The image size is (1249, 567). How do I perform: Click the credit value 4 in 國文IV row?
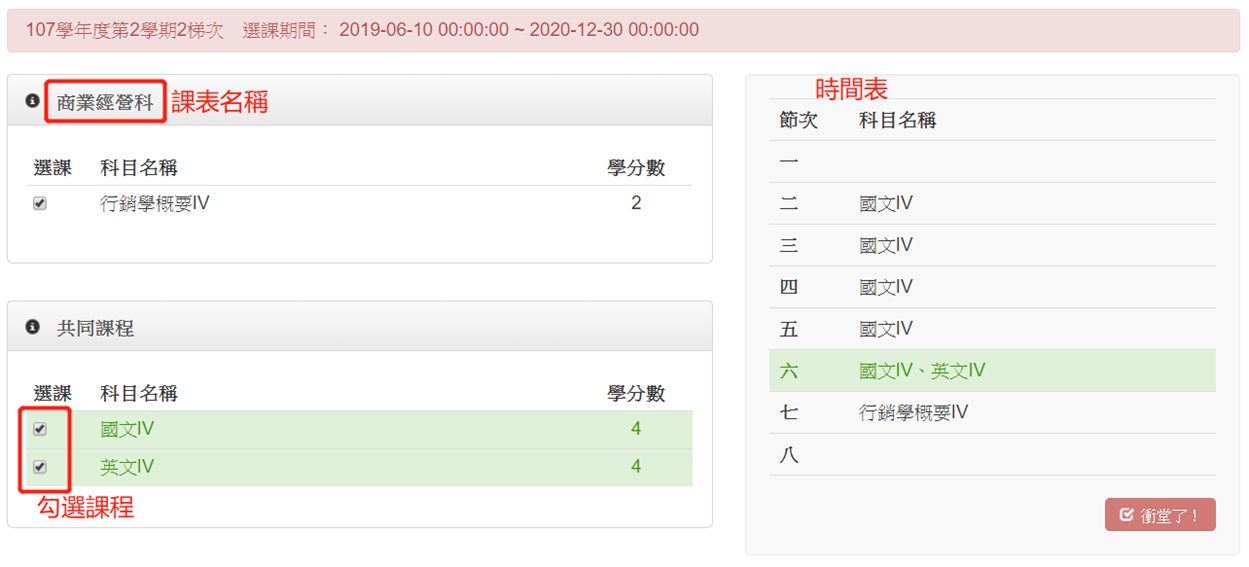(x=636, y=429)
